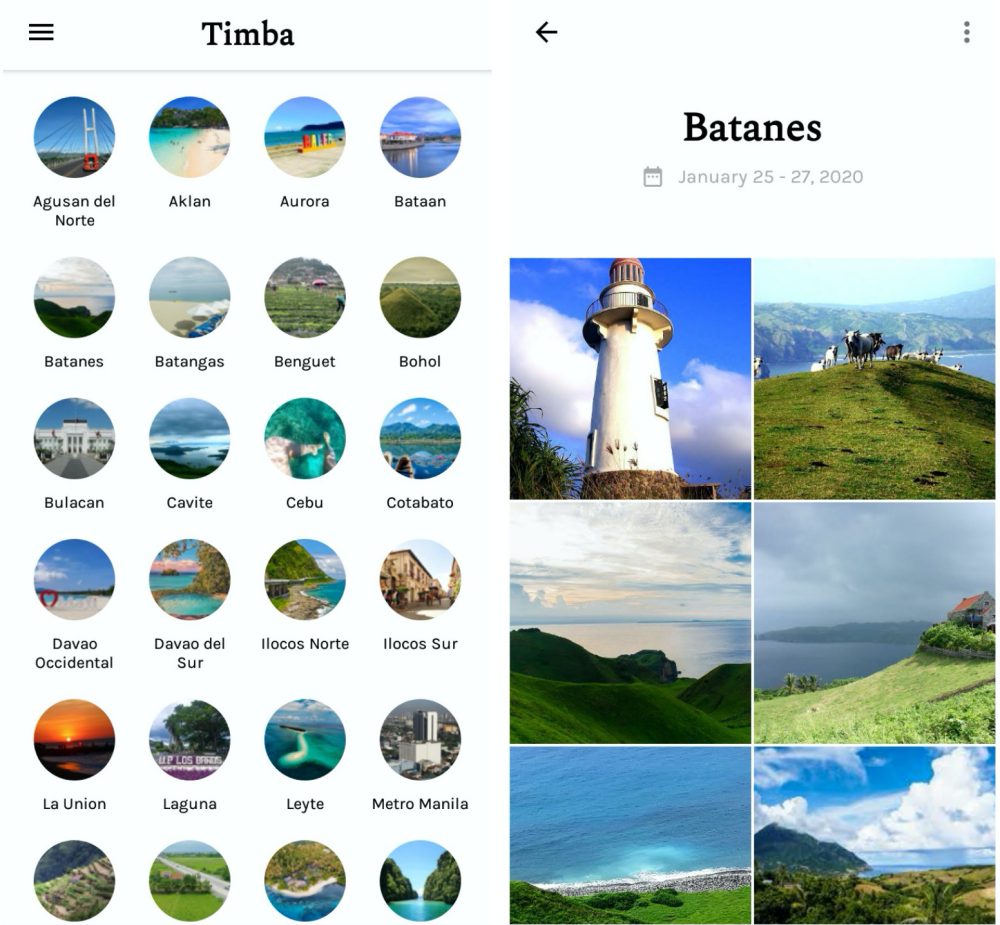Image resolution: width=1000 pixels, height=925 pixels.
Task: Select the Bohol label
Action: point(420,362)
